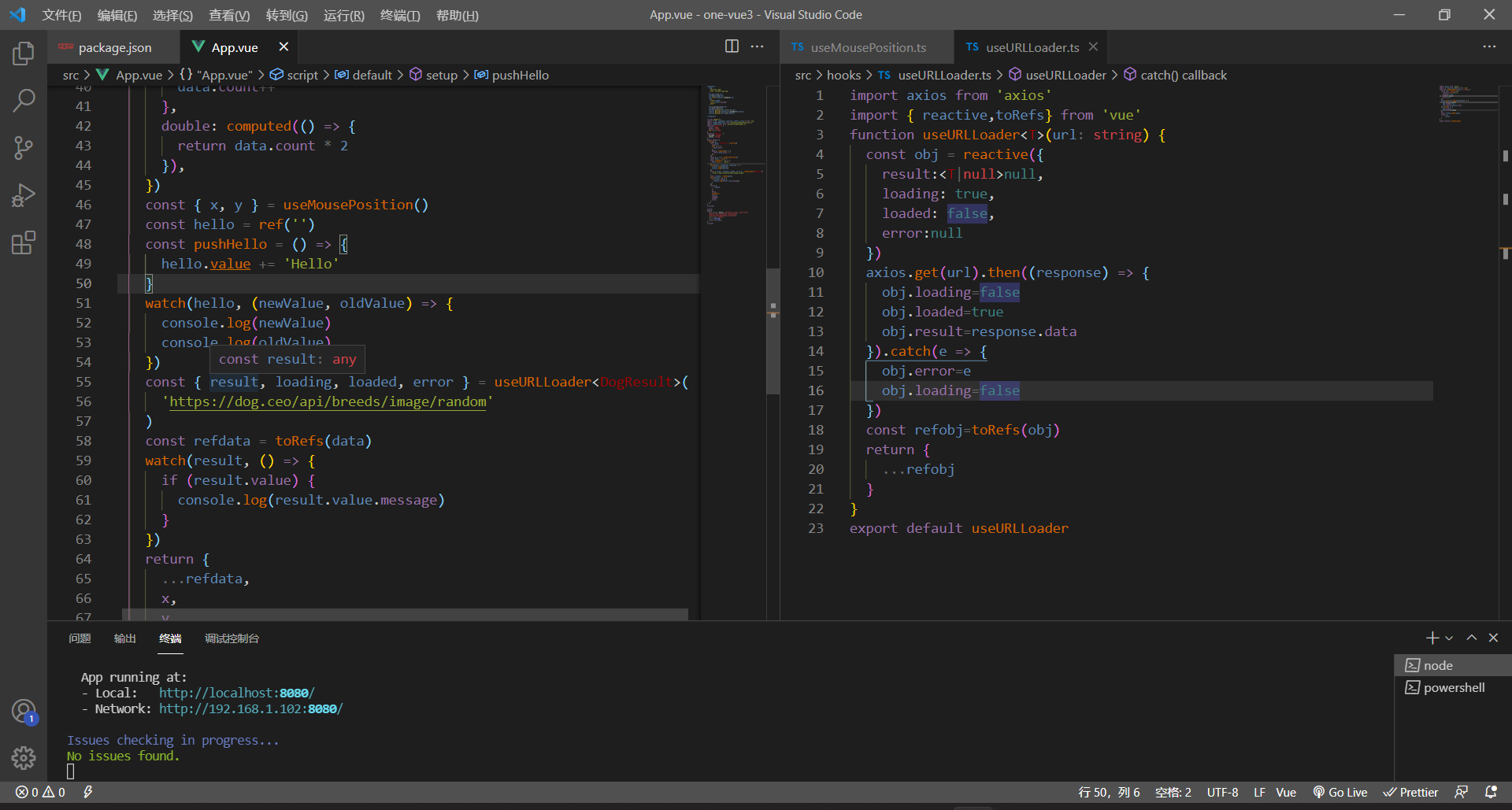Click breadcrumb 'catch() callback' in right editor
This screenshot has height=810, width=1512.
tap(1175, 75)
